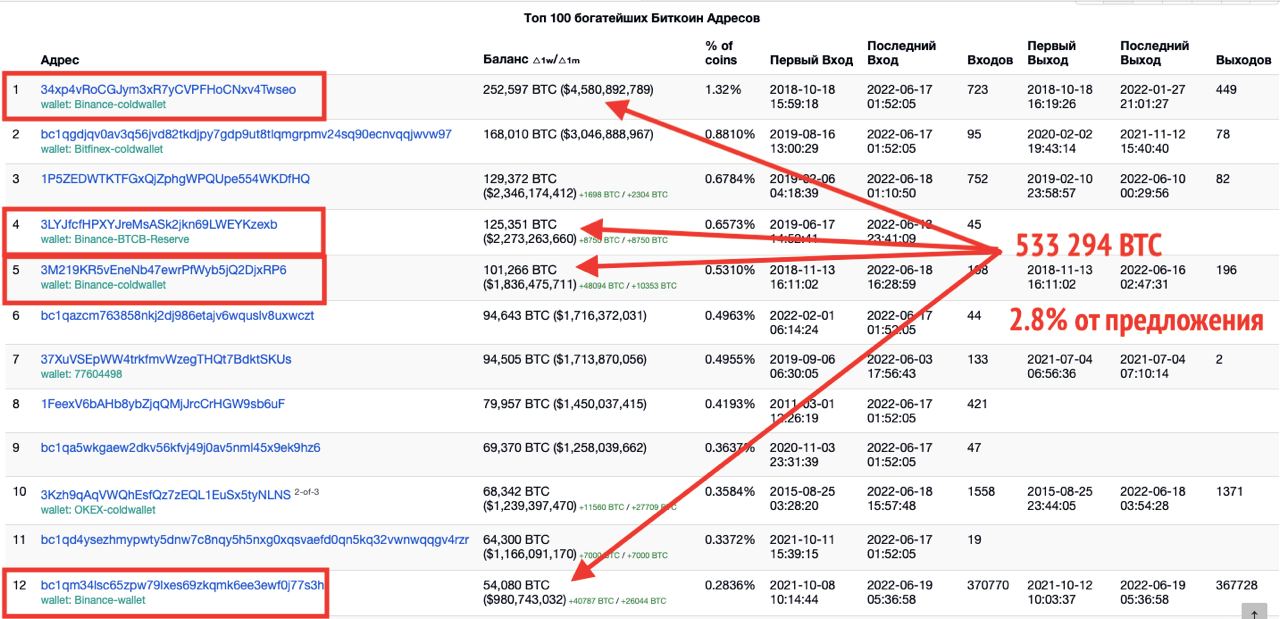Sort by the % of coins column header
Screen dimensions: 1280x619
coord(721,53)
